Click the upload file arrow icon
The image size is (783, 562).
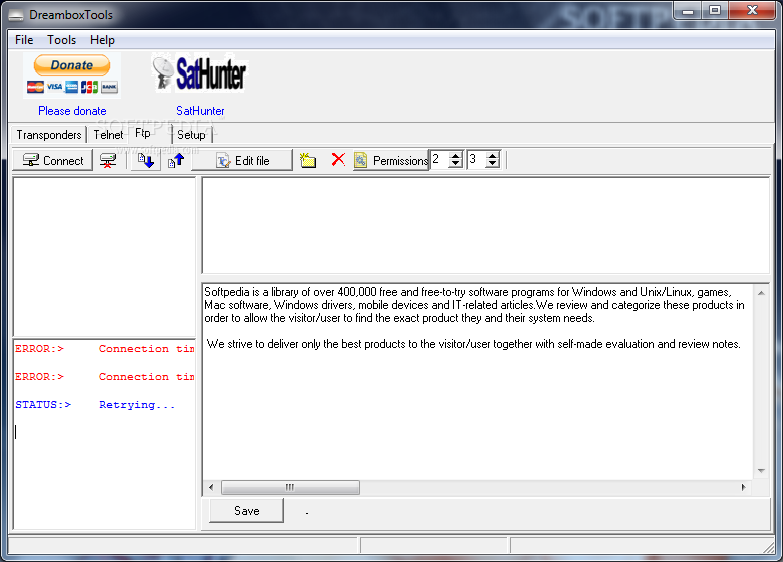point(176,160)
